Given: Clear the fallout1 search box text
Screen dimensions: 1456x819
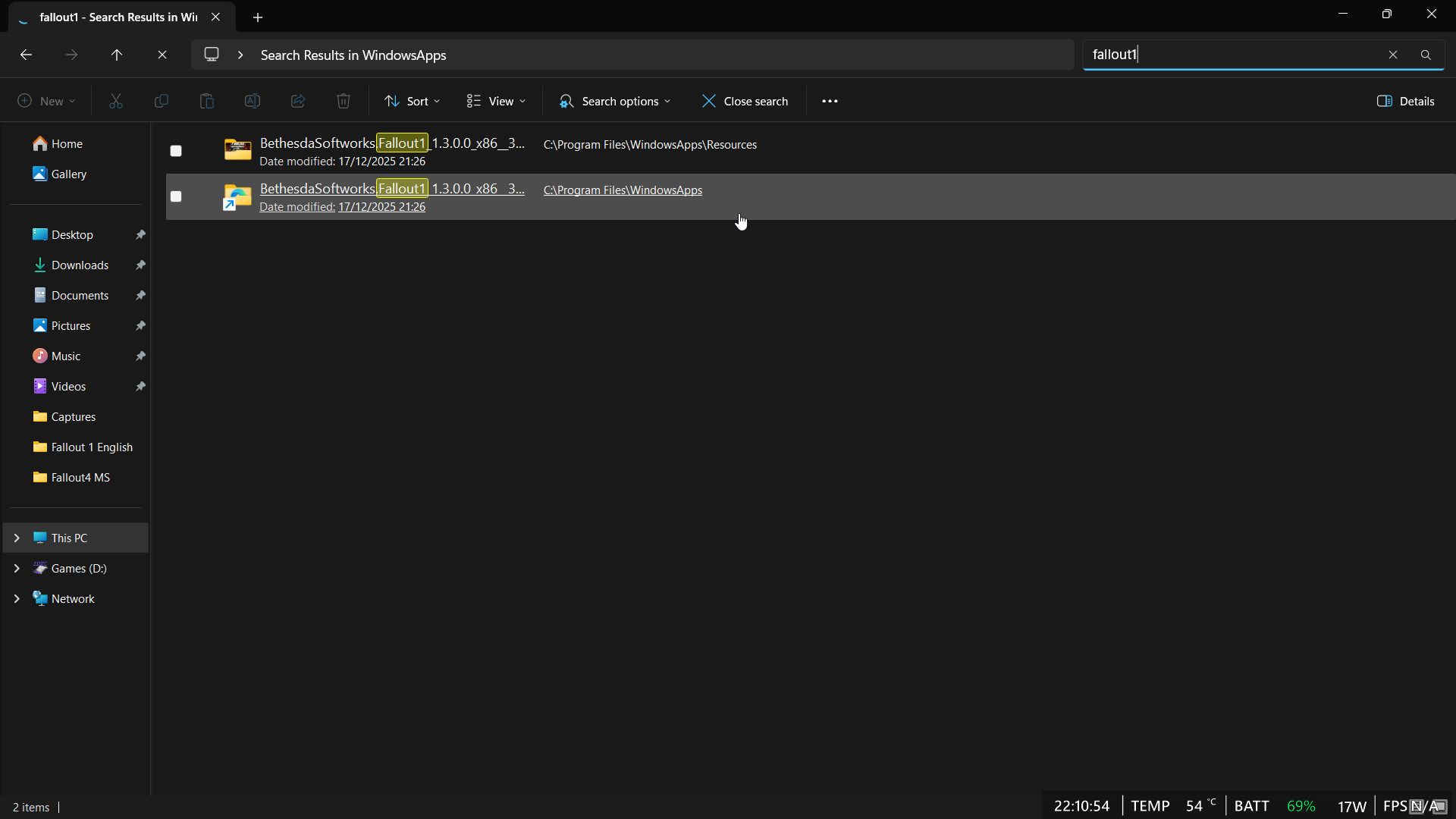Looking at the screenshot, I should [1393, 54].
